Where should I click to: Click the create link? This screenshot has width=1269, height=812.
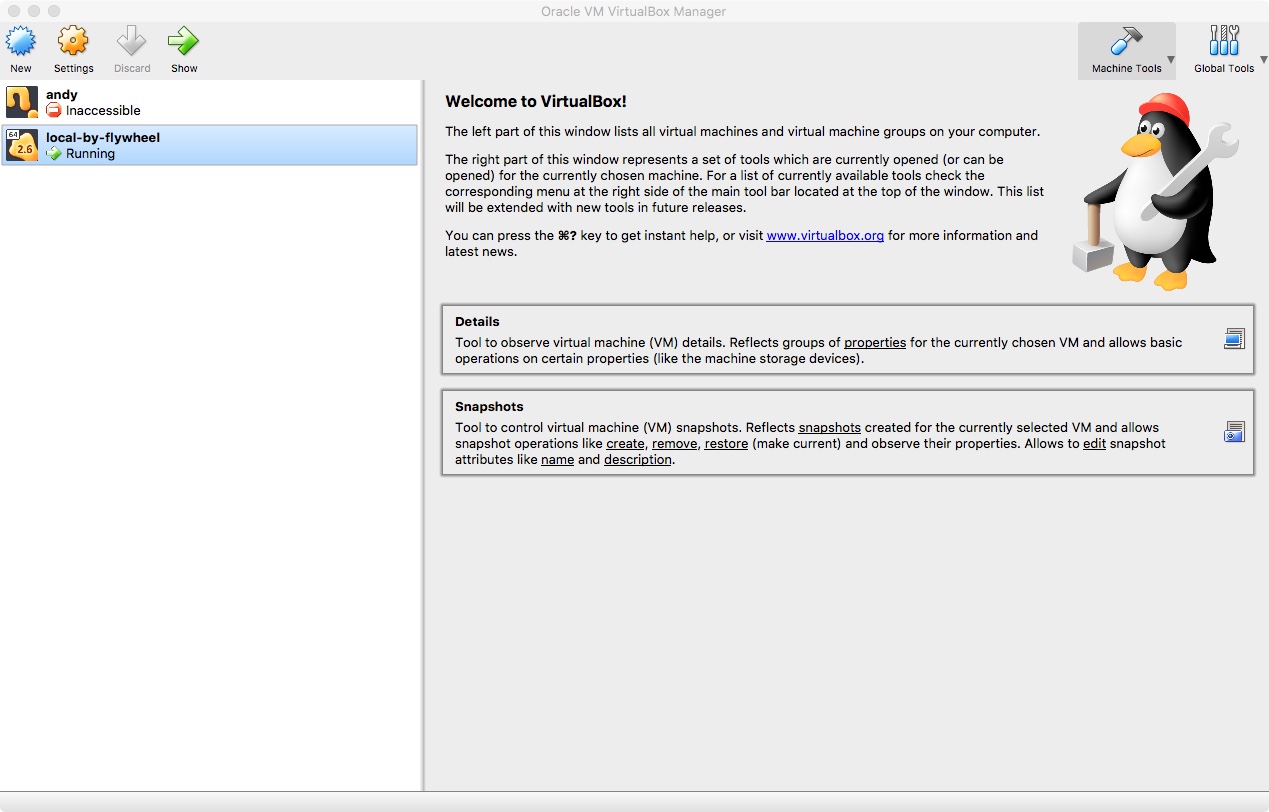pyautogui.click(x=625, y=443)
